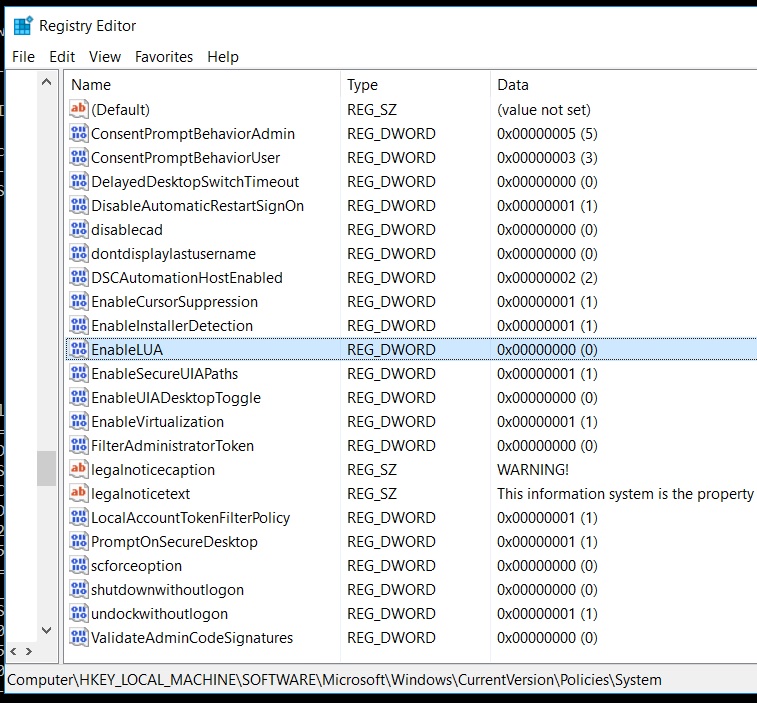This screenshot has height=703, width=757.
Task: Select the EnableSecureUIAPaths value name
Action: pos(165,374)
